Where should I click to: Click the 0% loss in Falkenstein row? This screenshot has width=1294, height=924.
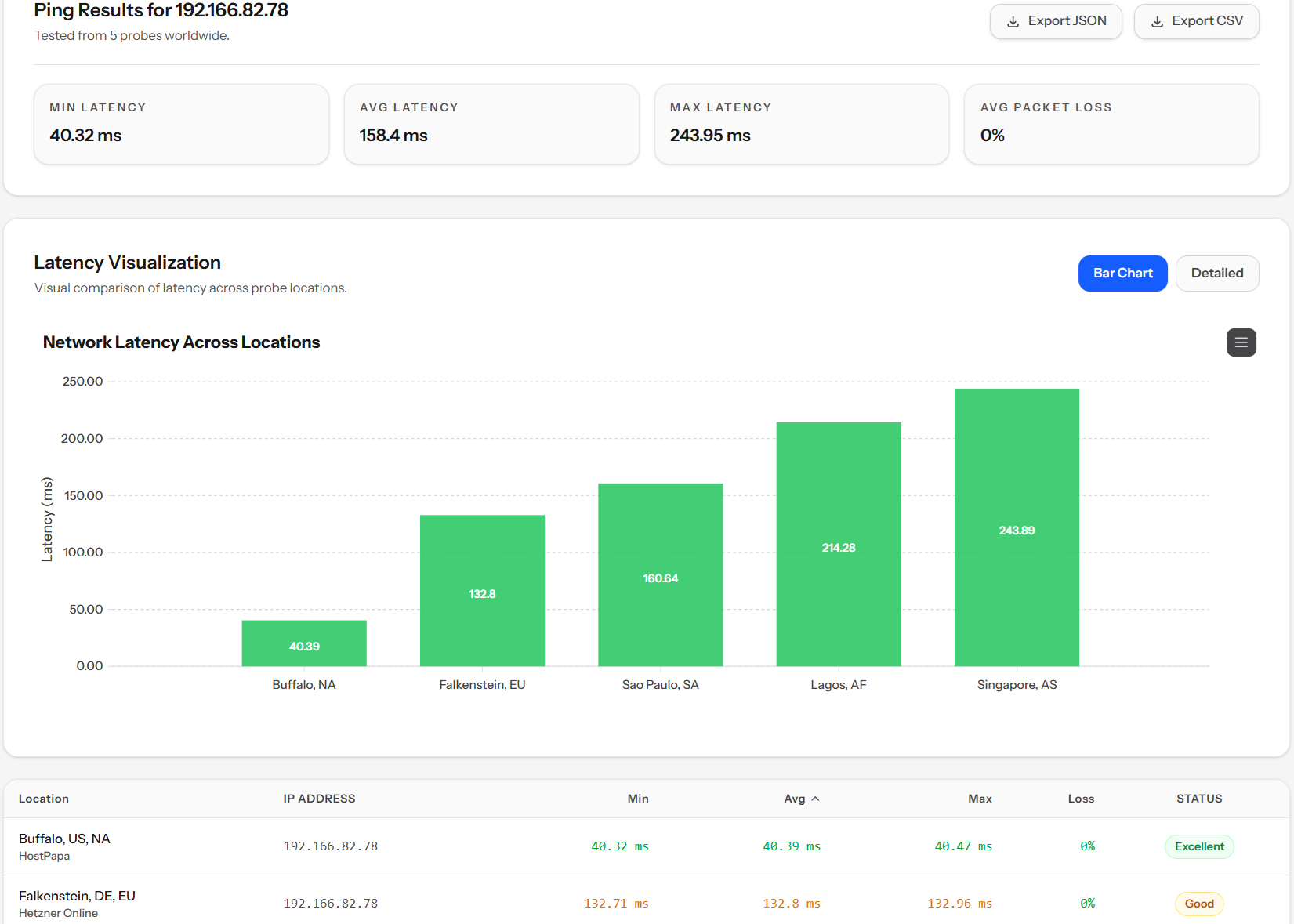click(x=1087, y=904)
